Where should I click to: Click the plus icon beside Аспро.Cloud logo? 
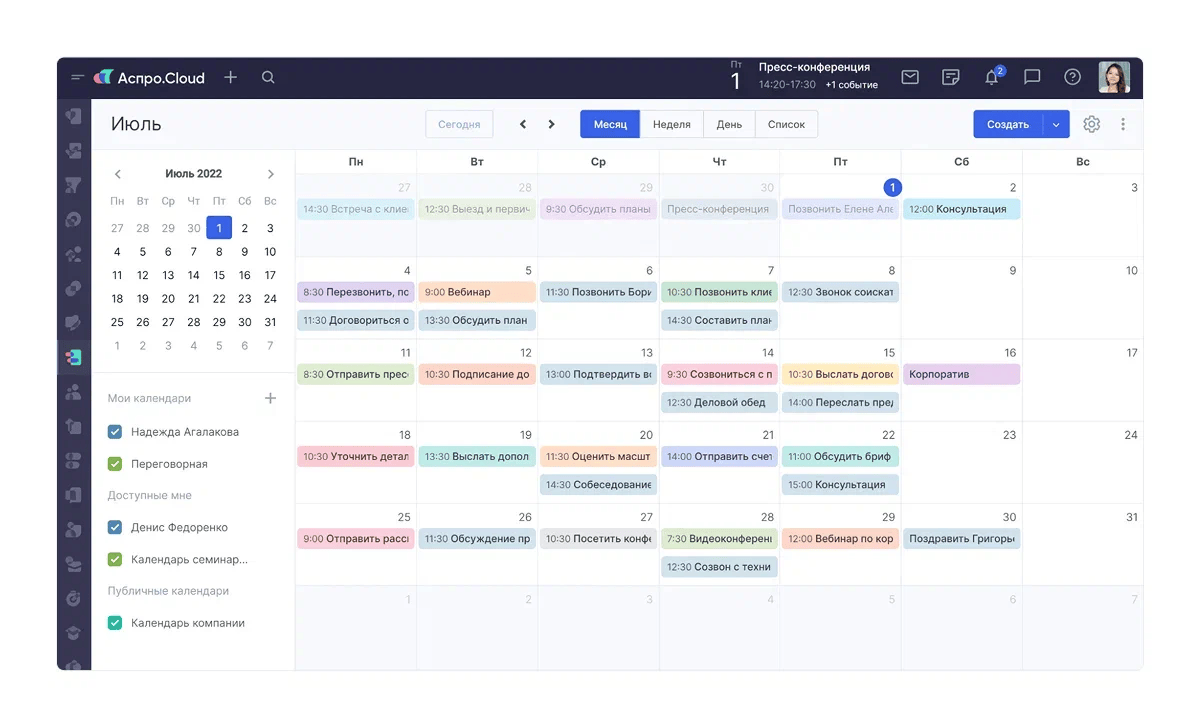click(231, 78)
